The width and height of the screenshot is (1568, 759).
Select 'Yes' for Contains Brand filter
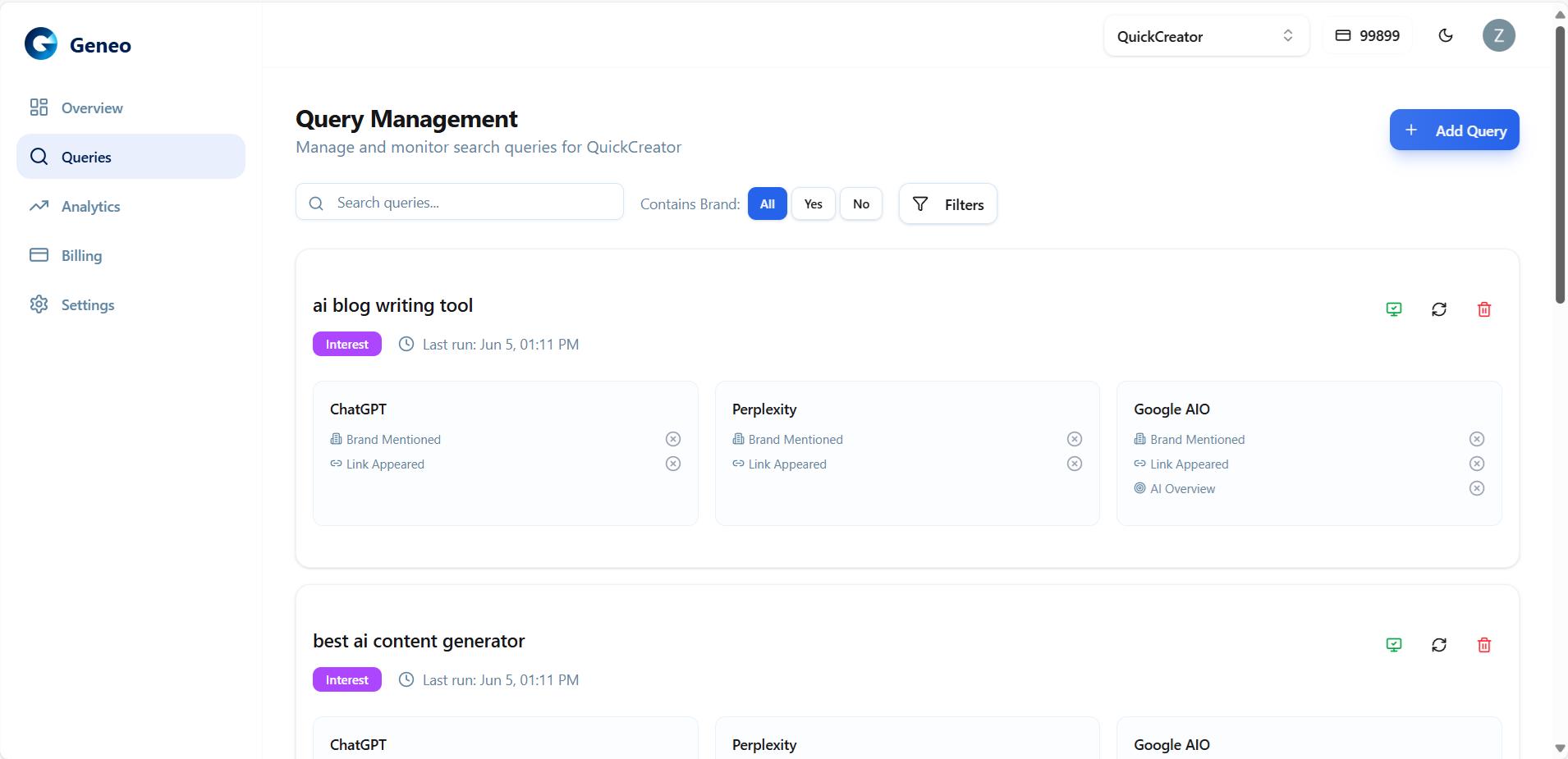click(x=813, y=204)
